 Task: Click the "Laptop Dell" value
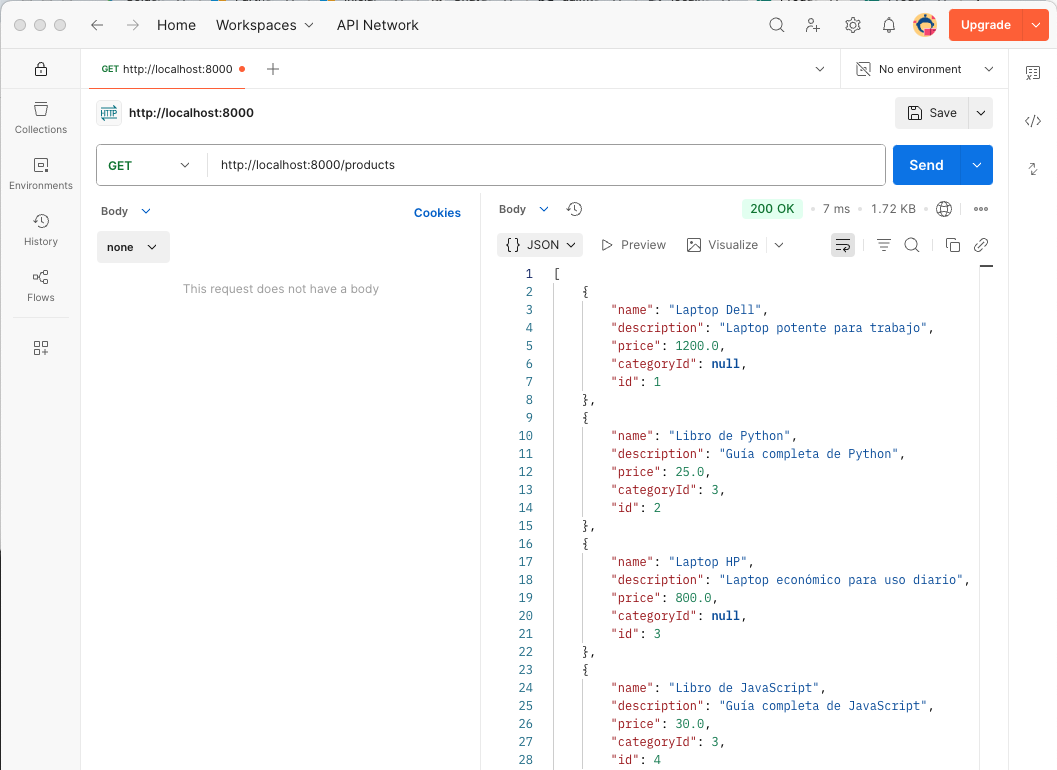(x=715, y=310)
